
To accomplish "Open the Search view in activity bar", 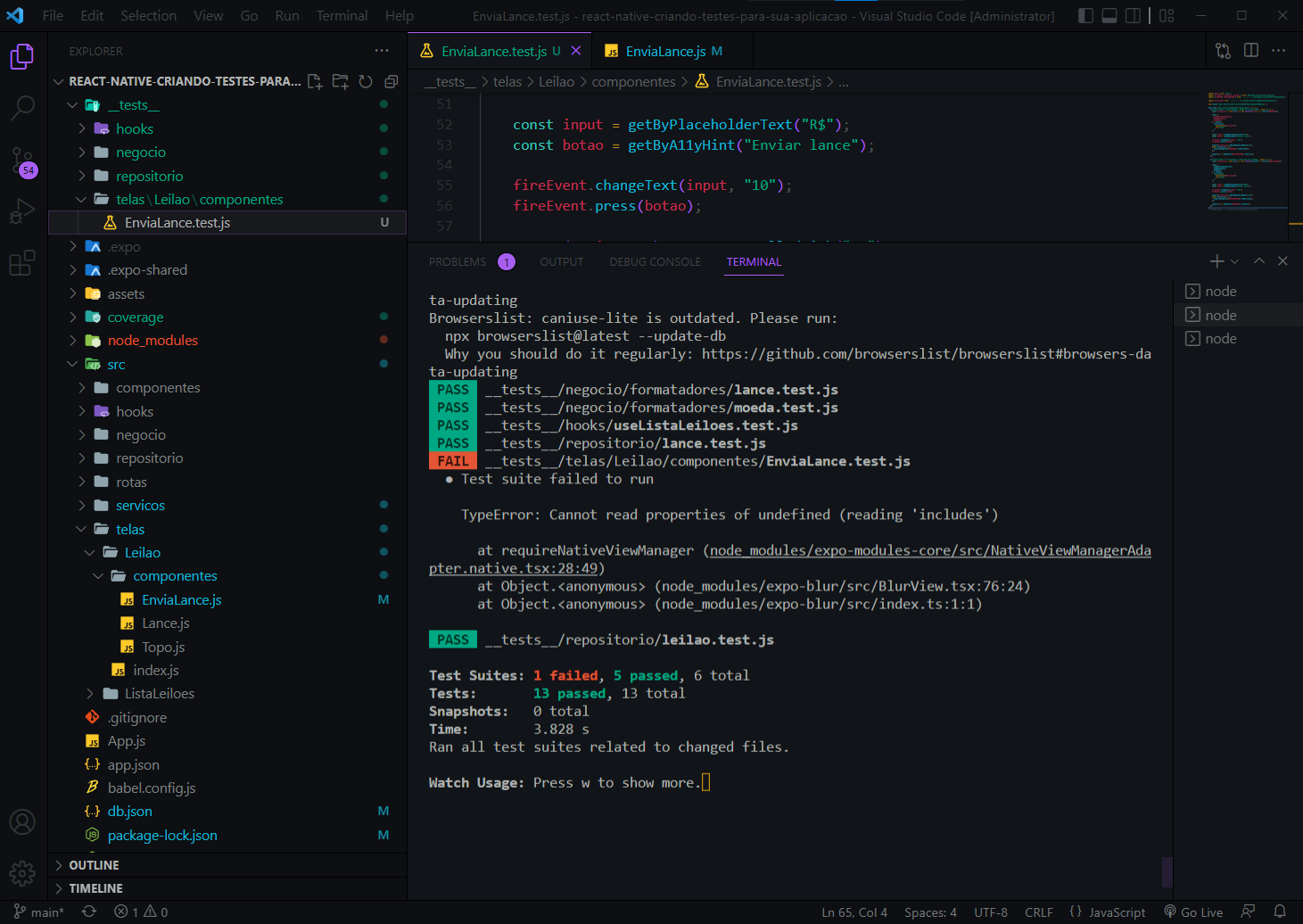I will [x=22, y=108].
